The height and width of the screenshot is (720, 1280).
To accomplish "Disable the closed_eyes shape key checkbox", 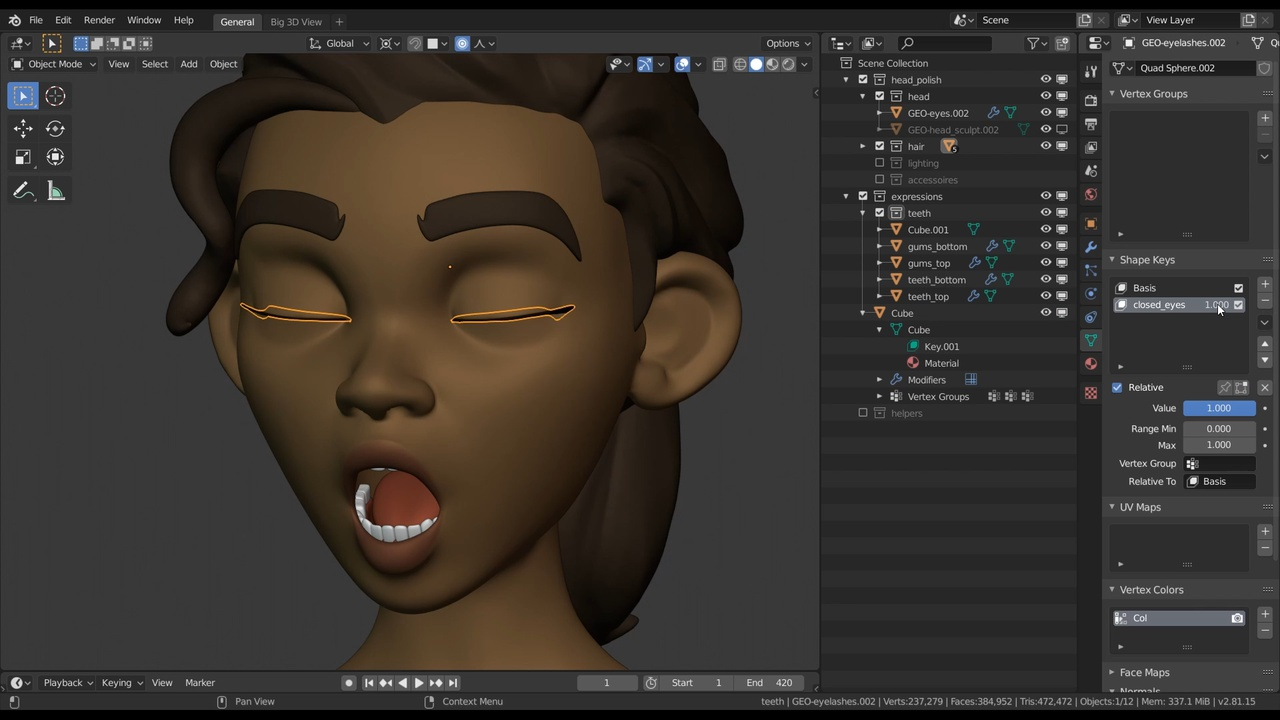I will (1238, 305).
